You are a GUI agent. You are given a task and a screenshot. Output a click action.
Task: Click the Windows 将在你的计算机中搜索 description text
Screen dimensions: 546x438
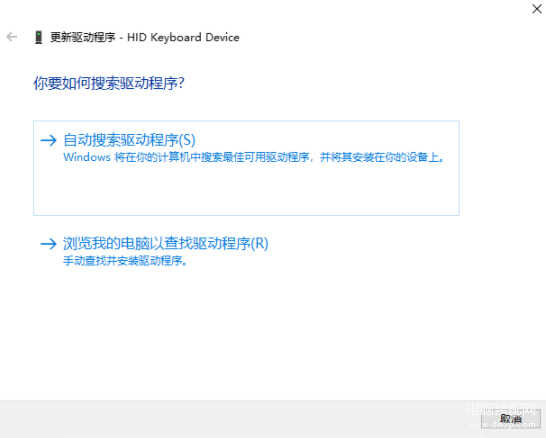[254, 157]
